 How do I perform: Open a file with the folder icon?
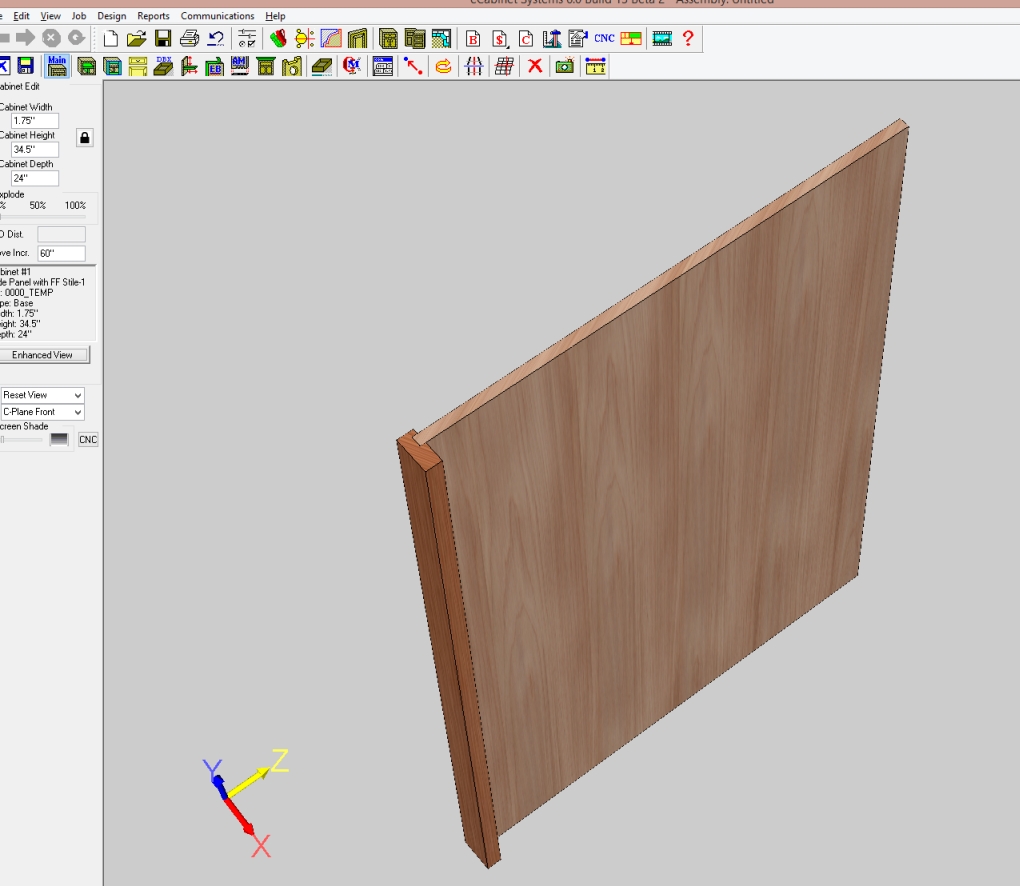137,39
